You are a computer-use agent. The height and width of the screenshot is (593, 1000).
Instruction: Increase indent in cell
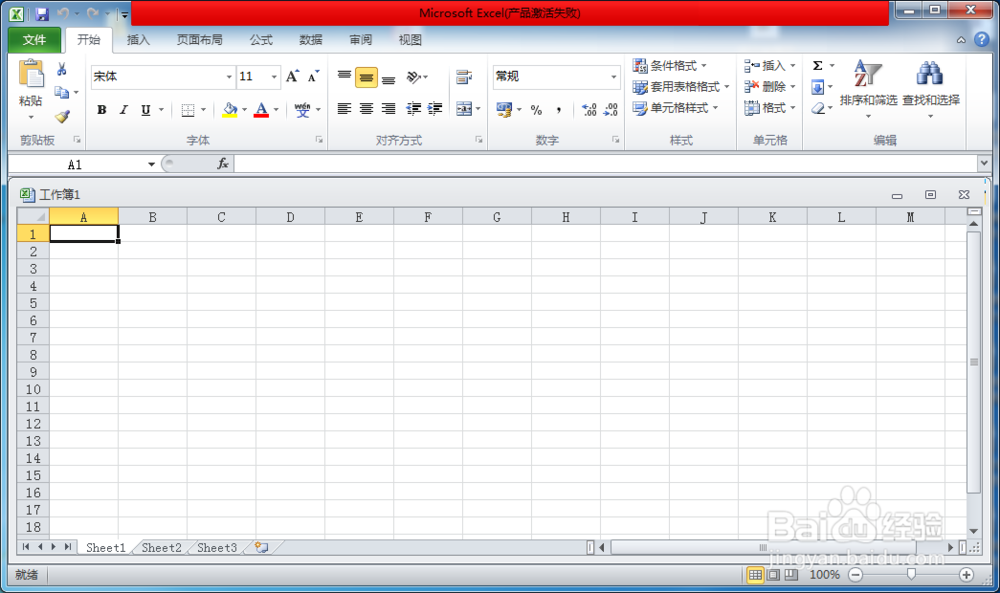pos(435,109)
